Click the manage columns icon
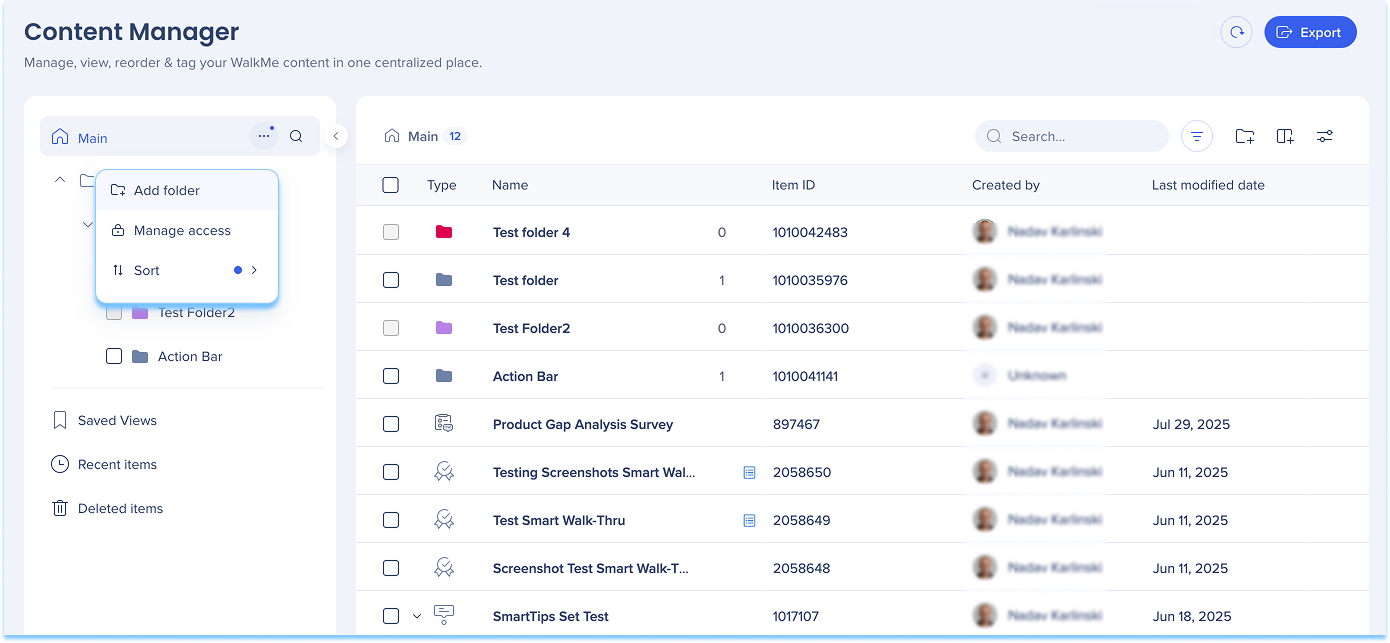Image resolution: width=1390 pixels, height=643 pixels. click(1285, 136)
